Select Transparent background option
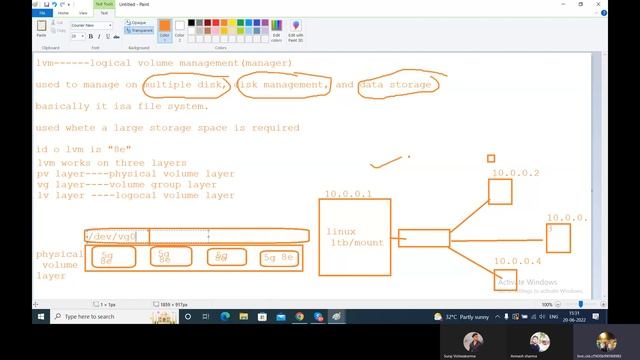The width and height of the screenshot is (640, 360). pos(139,30)
